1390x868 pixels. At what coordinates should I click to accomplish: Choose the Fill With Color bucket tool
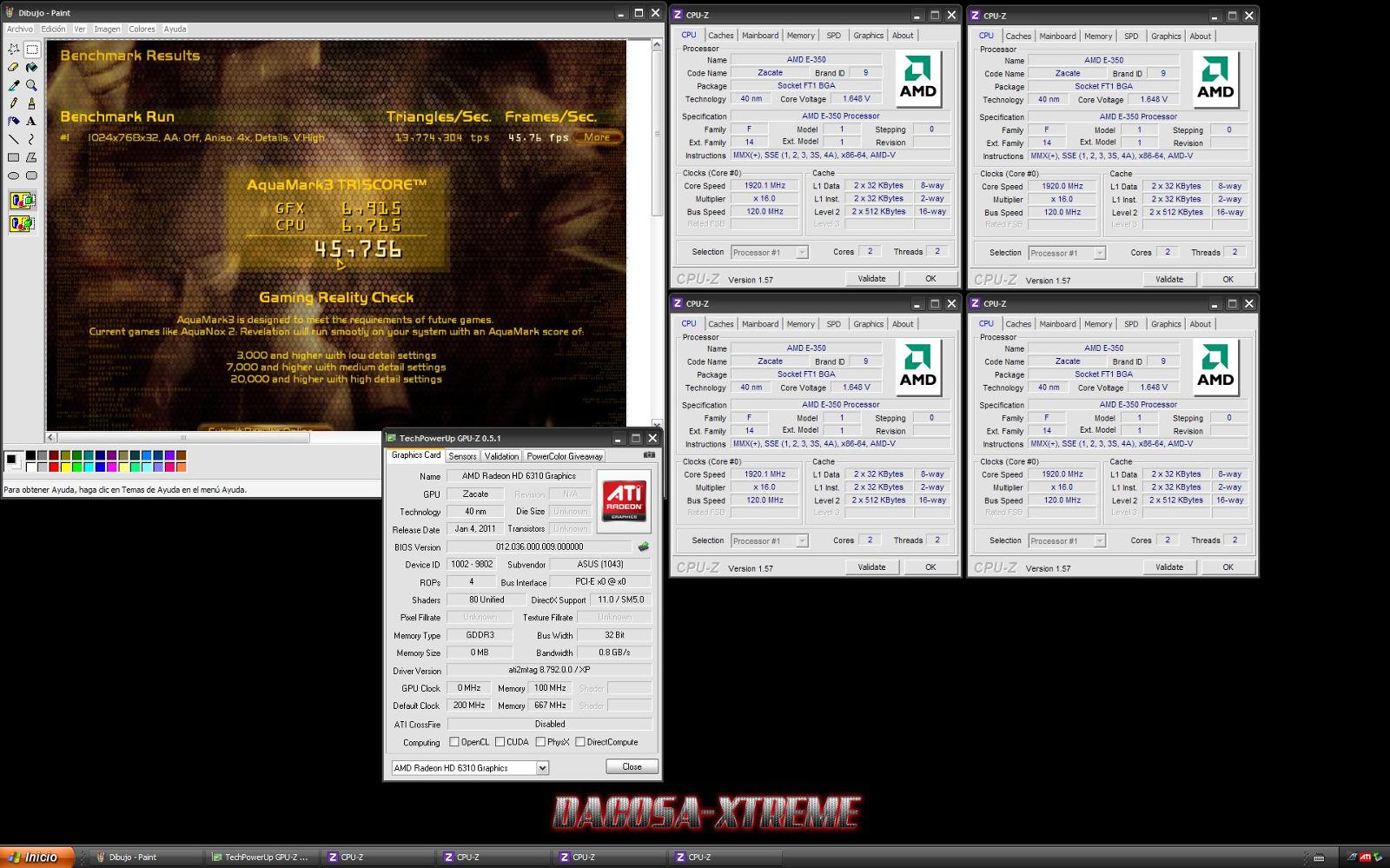[31, 68]
